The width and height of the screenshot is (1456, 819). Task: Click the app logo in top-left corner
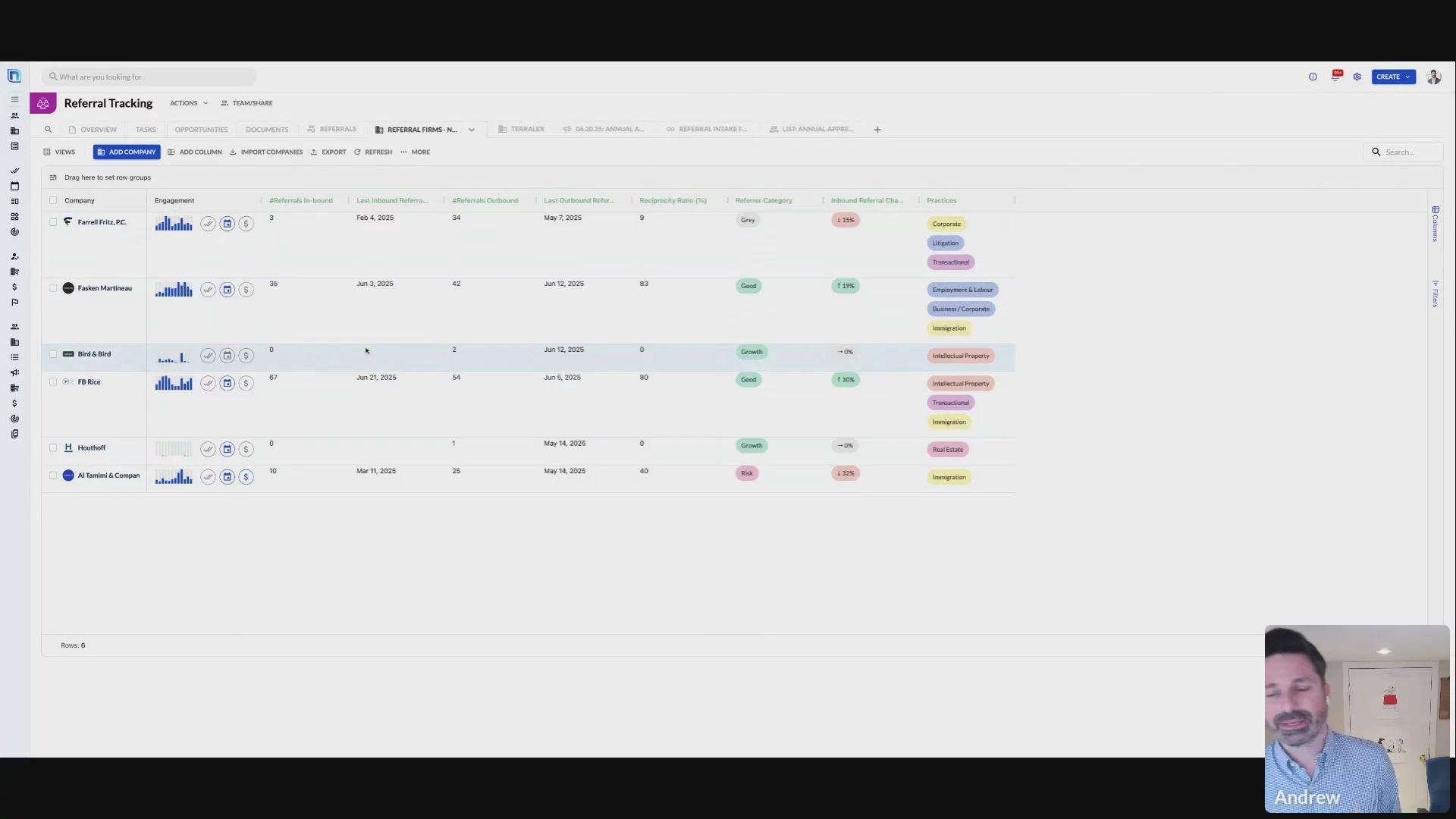[14, 76]
